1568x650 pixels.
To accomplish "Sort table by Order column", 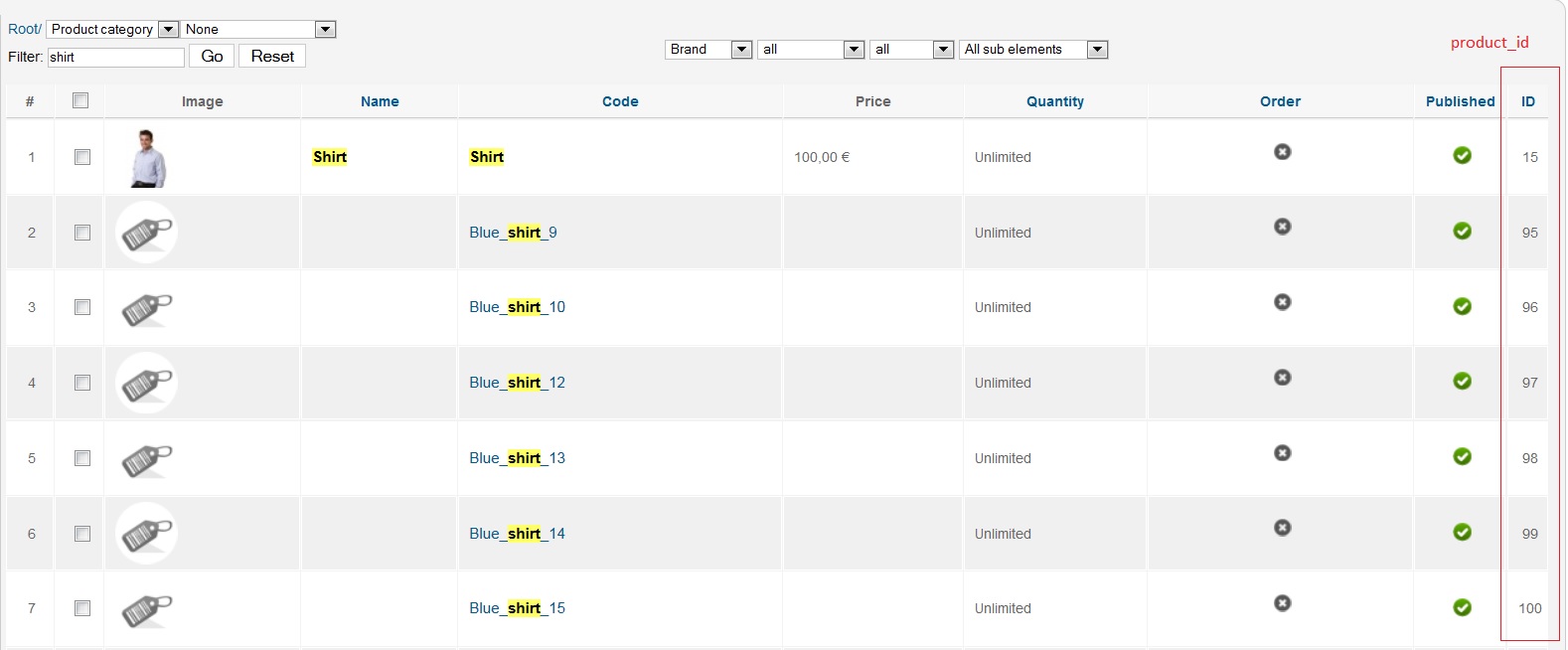I will coord(1280,101).
